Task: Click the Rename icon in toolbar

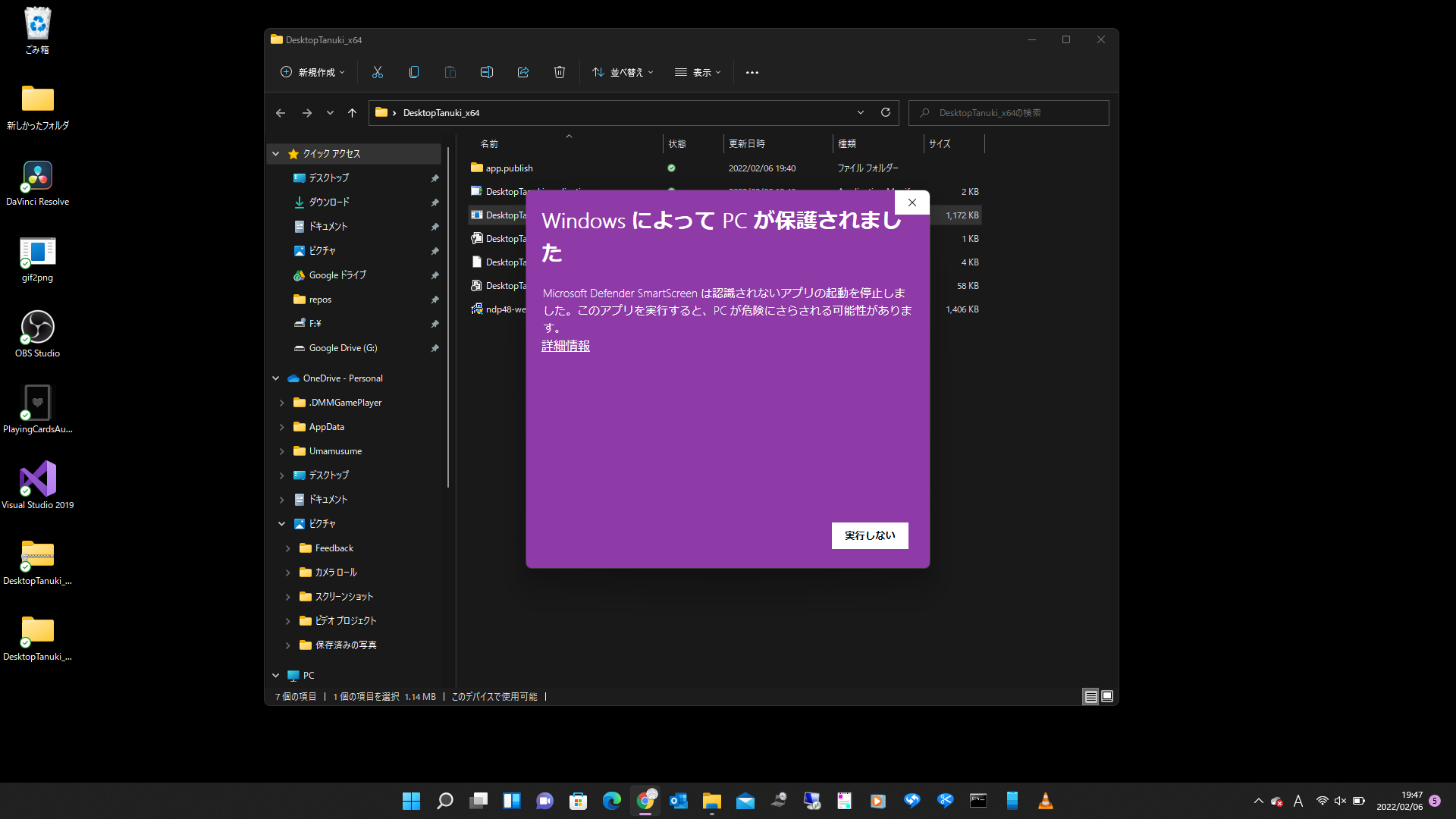Action: (x=487, y=72)
